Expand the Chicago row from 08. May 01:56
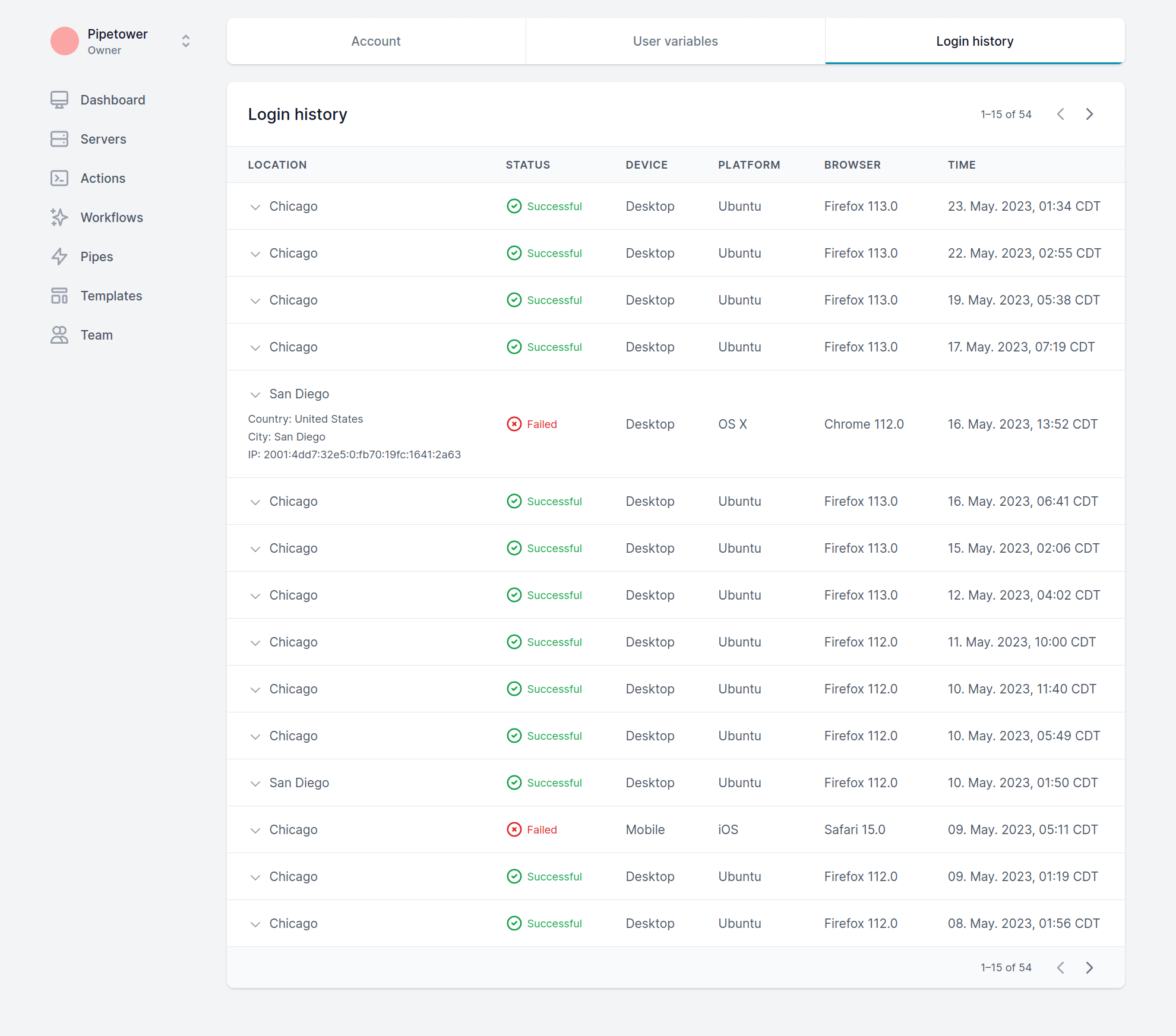Viewport: 1176px width, 1036px height. (255, 924)
